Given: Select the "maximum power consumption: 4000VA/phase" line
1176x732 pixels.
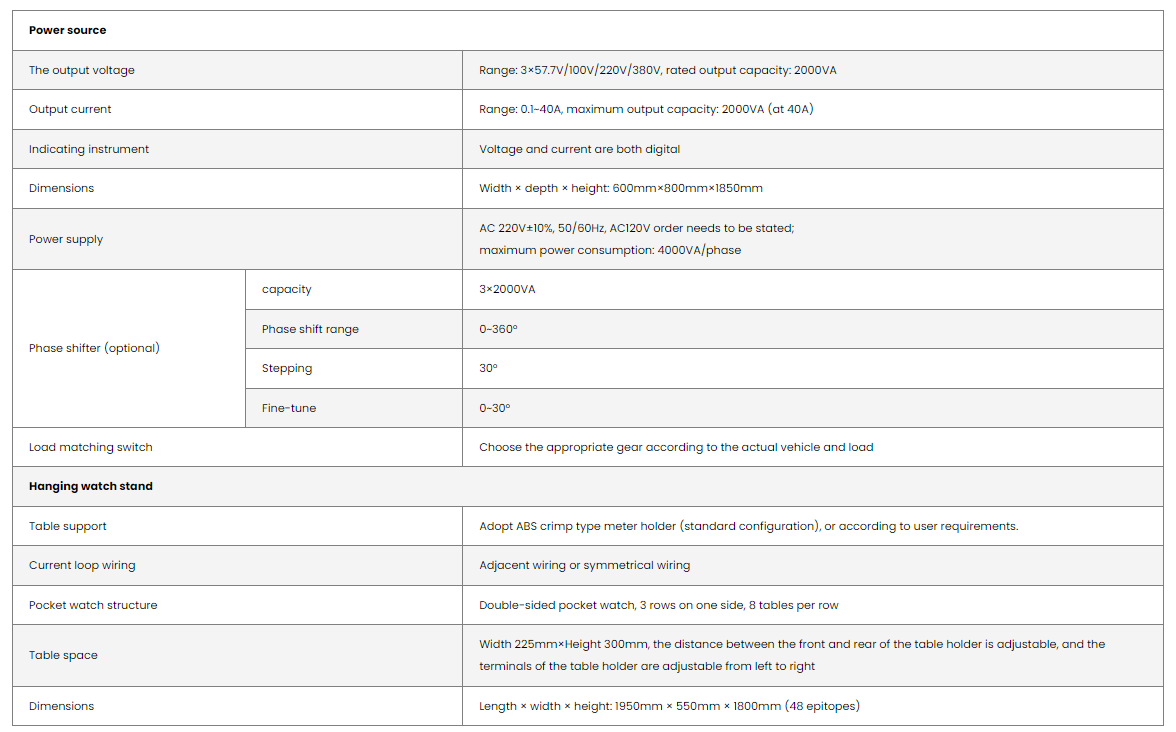Looking at the screenshot, I should tap(610, 250).
